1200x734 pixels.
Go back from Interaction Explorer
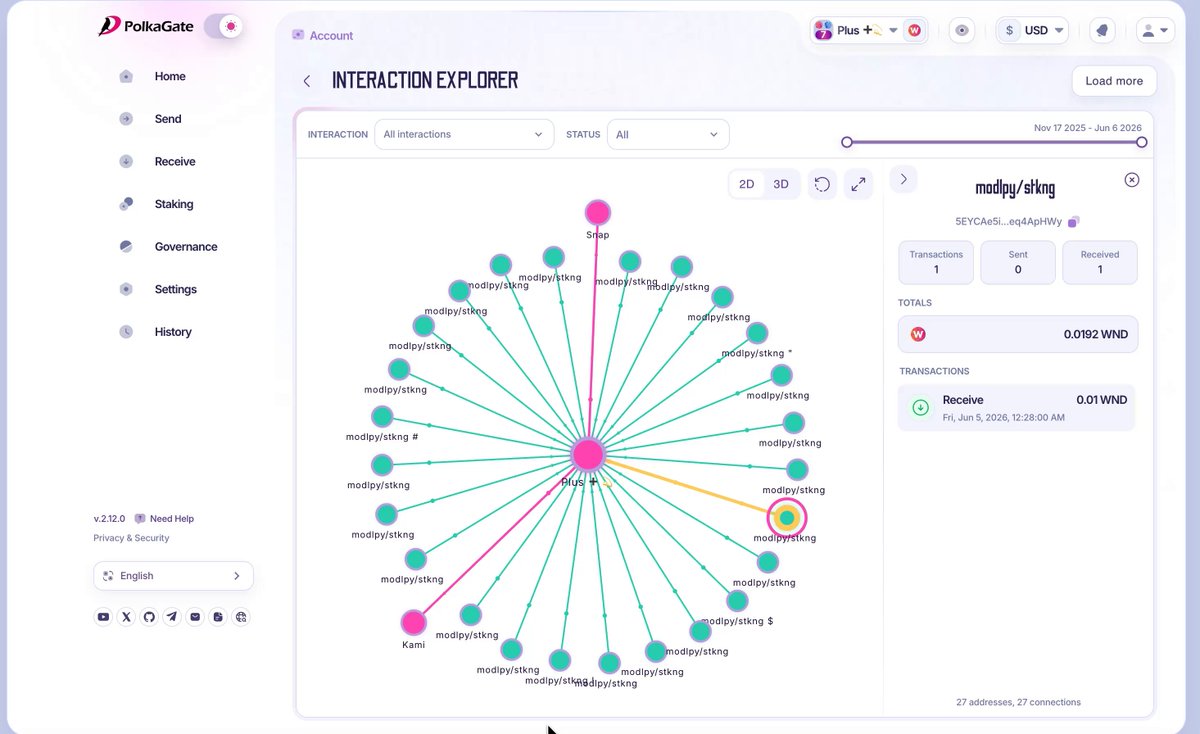pos(307,81)
